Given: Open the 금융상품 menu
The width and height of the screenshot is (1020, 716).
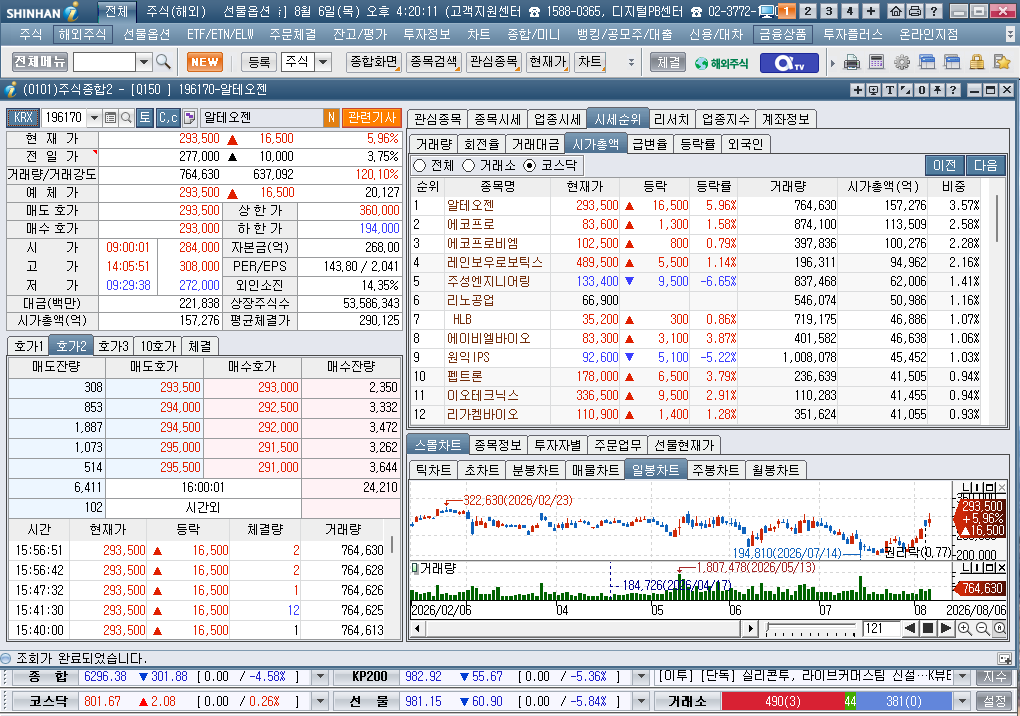Looking at the screenshot, I should point(783,34).
